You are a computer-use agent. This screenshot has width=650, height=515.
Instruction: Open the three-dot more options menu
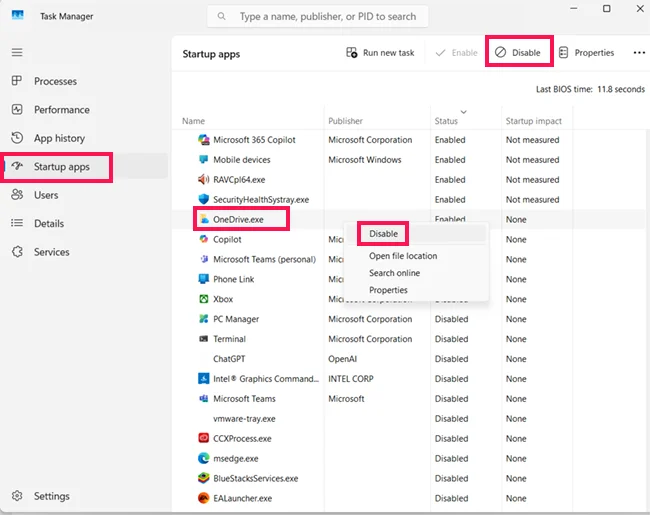(x=639, y=53)
